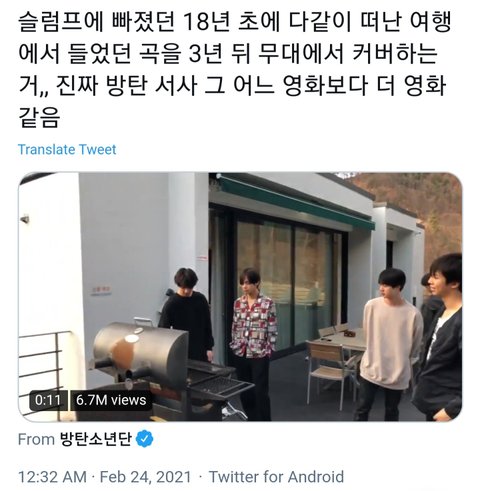Tap the 6.7M views counter
The image size is (480, 491).
(111, 400)
